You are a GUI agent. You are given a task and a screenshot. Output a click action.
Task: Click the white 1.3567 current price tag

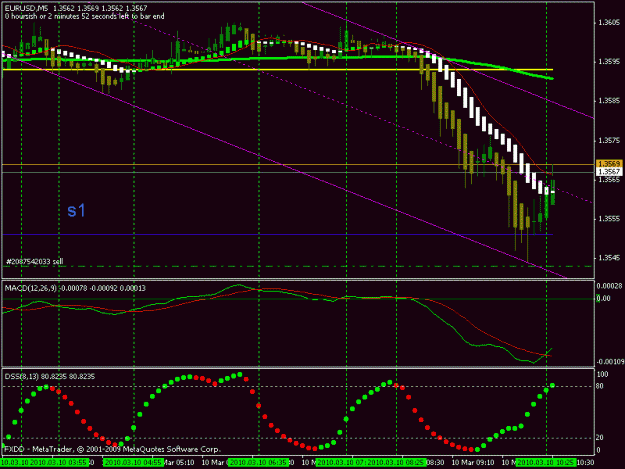pos(609,172)
